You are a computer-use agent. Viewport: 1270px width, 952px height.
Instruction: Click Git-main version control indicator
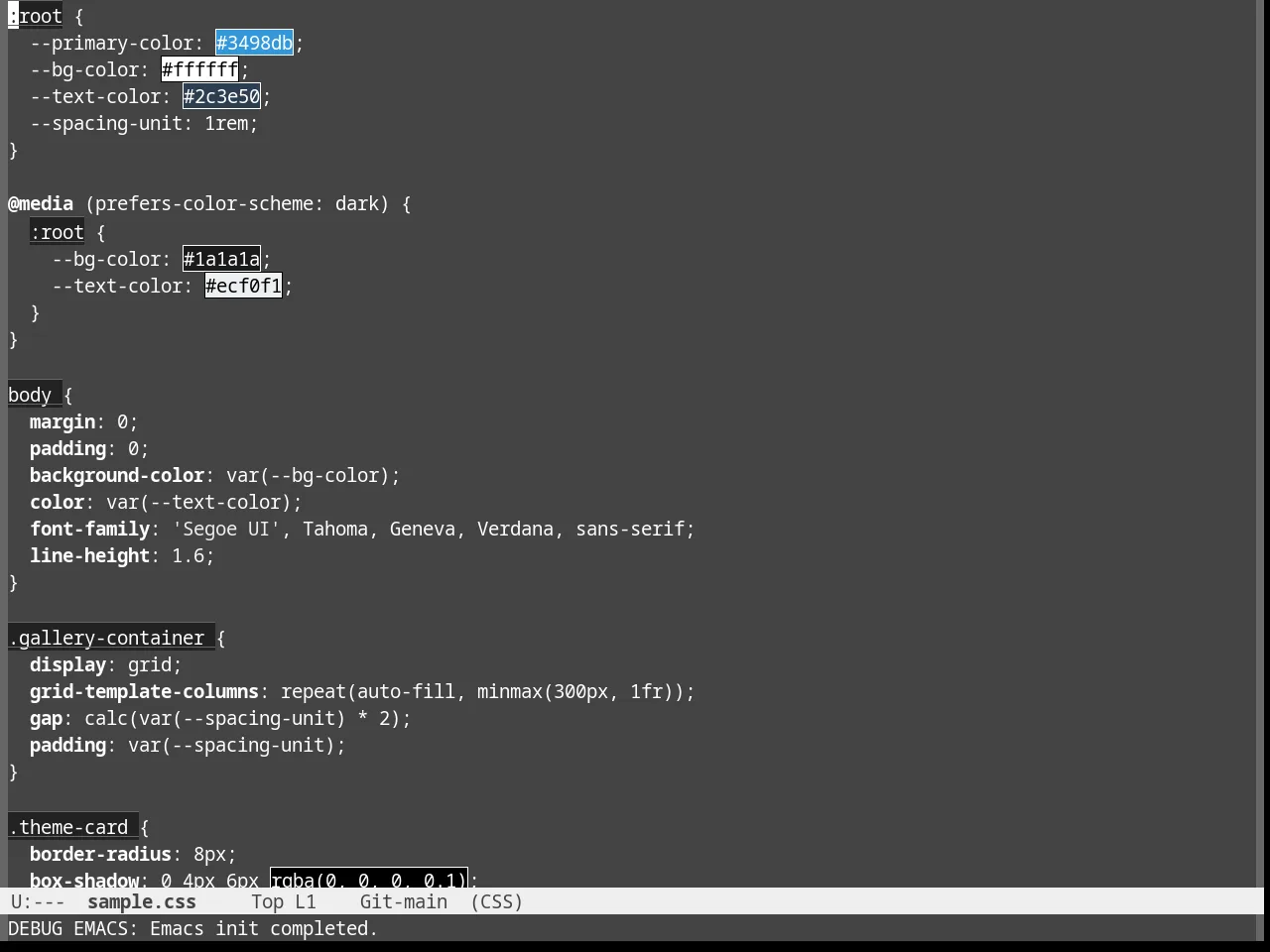(404, 901)
